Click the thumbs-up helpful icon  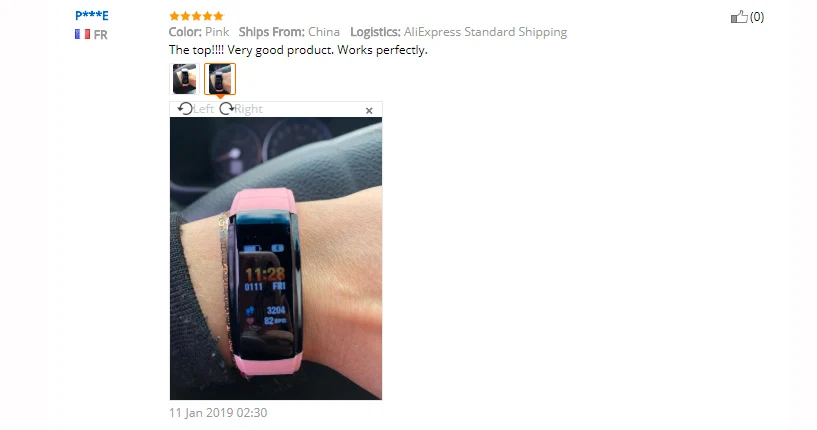click(739, 17)
